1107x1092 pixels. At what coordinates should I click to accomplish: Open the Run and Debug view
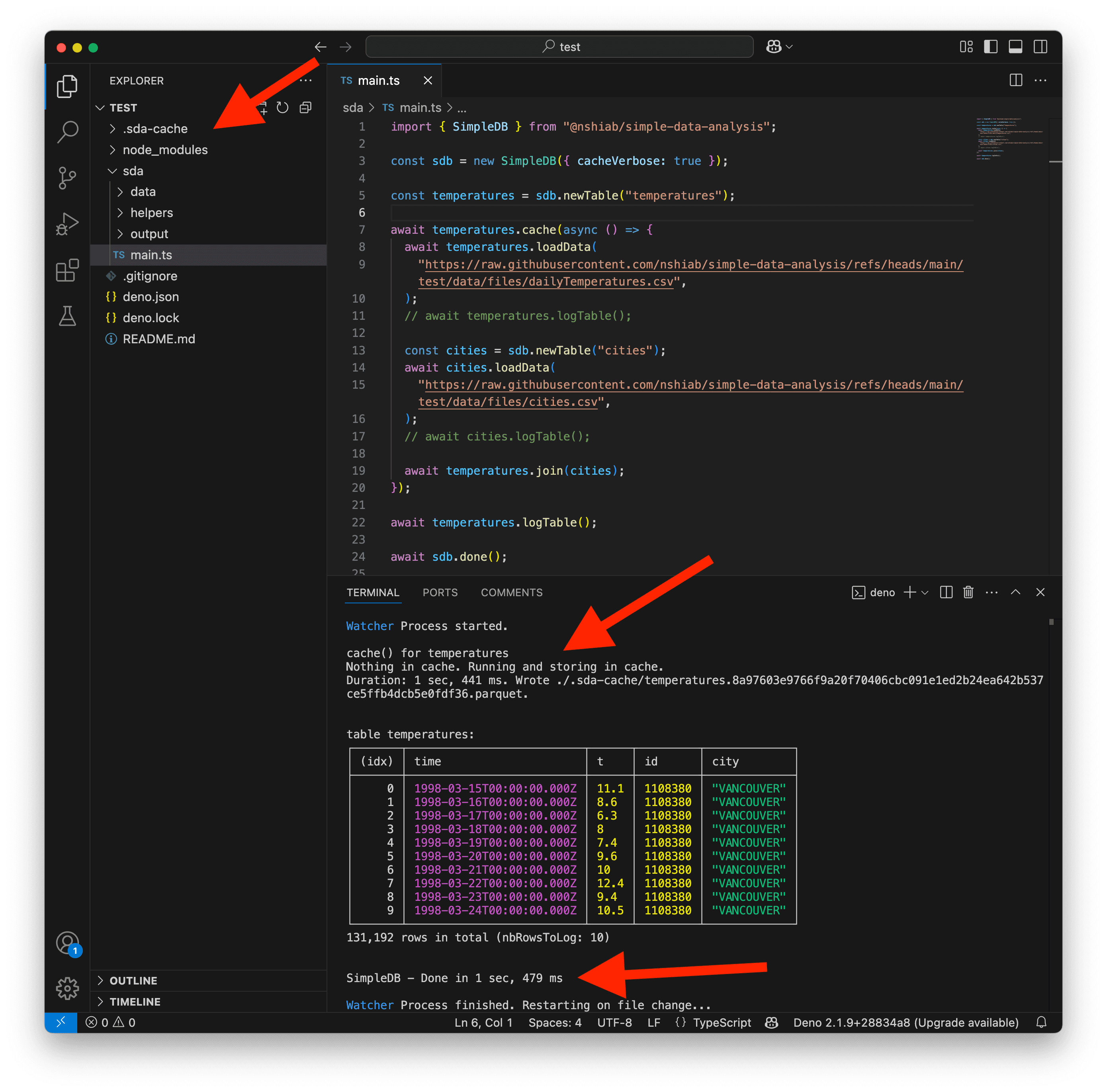[67, 224]
